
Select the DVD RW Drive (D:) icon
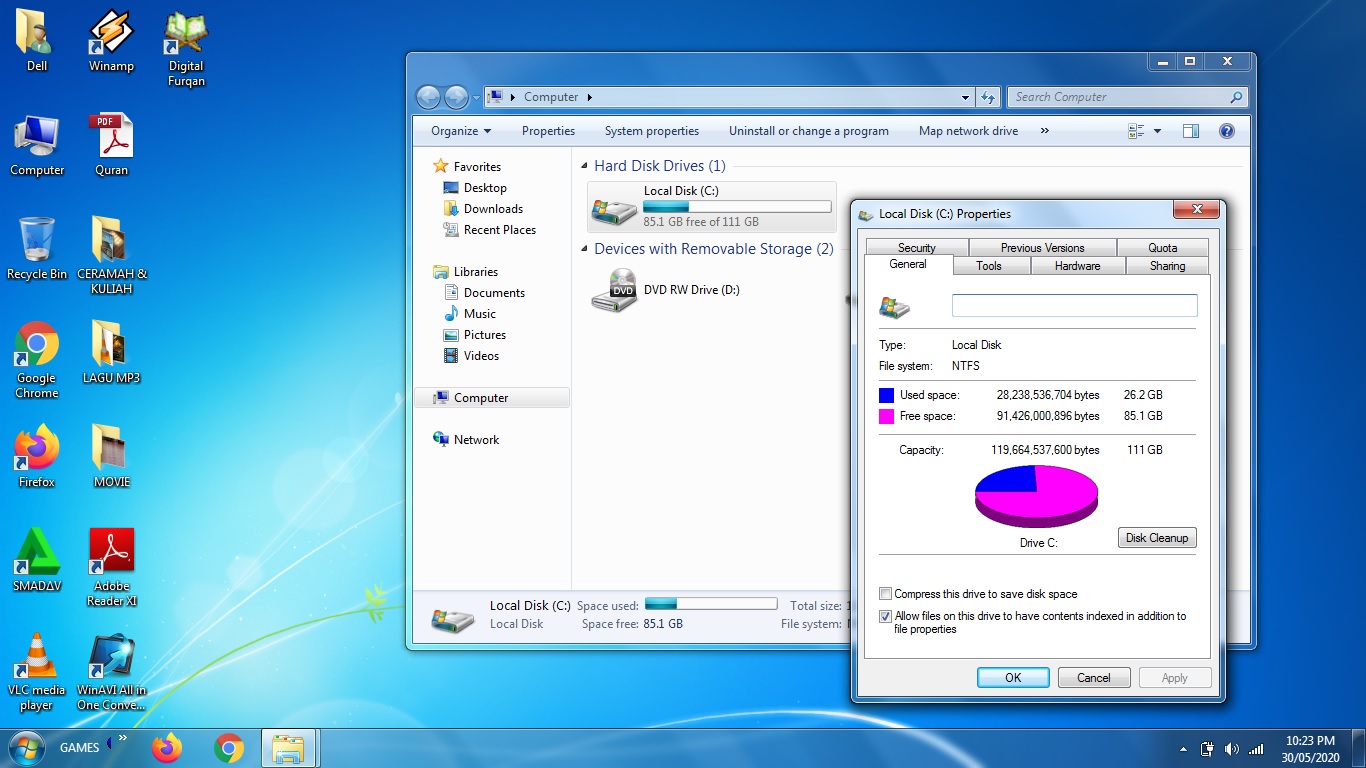tap(613, 290)
